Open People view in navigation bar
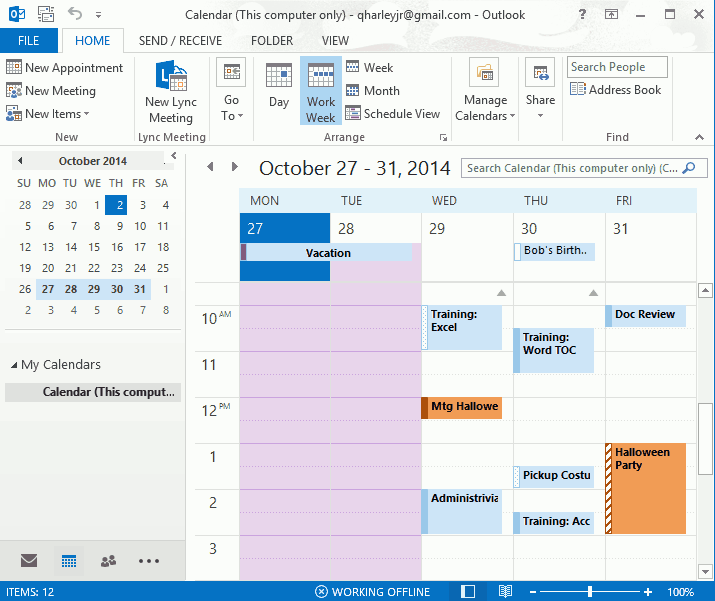 click(109, 561)
